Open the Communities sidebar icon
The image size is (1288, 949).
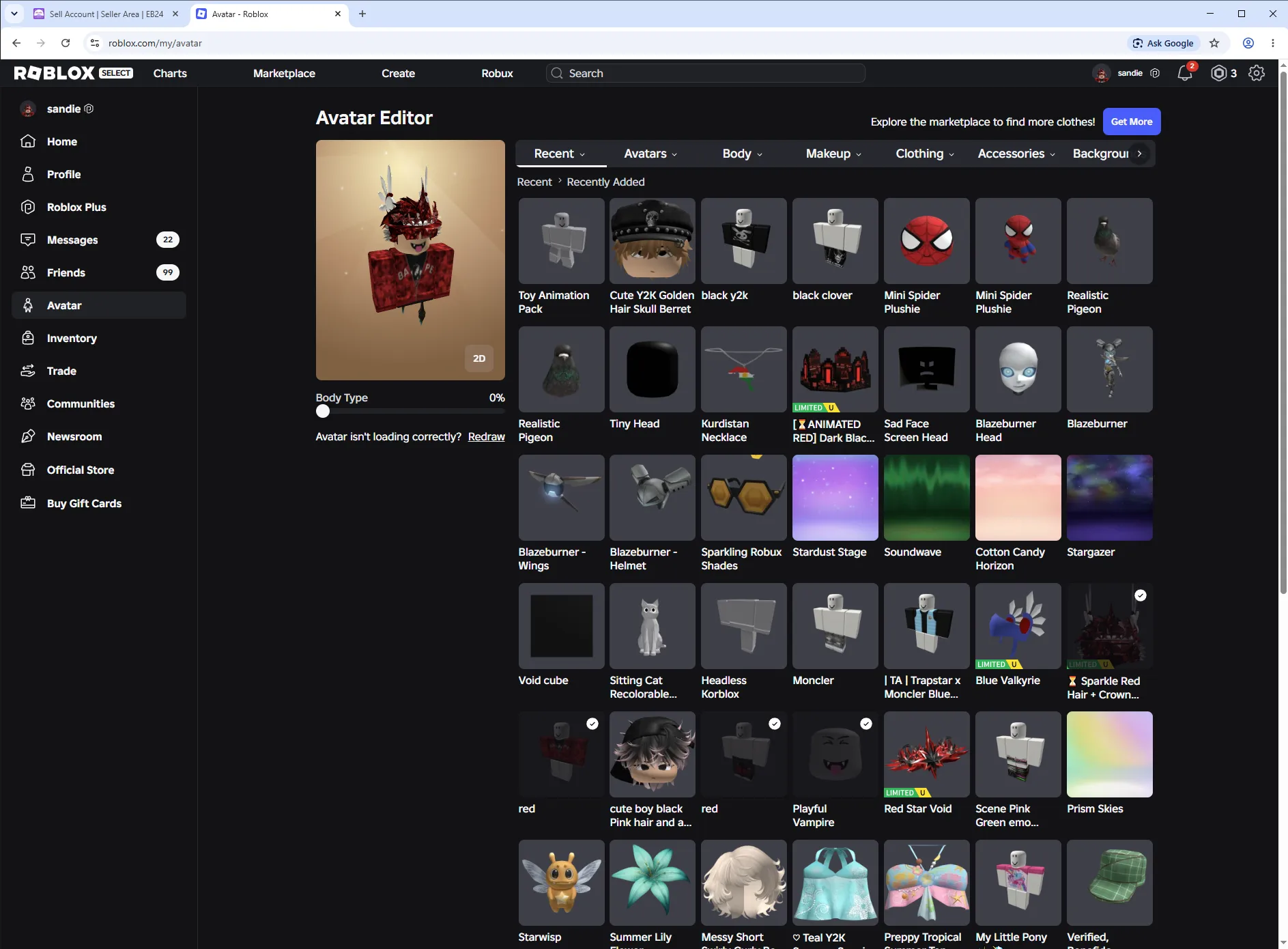[28, 403]
